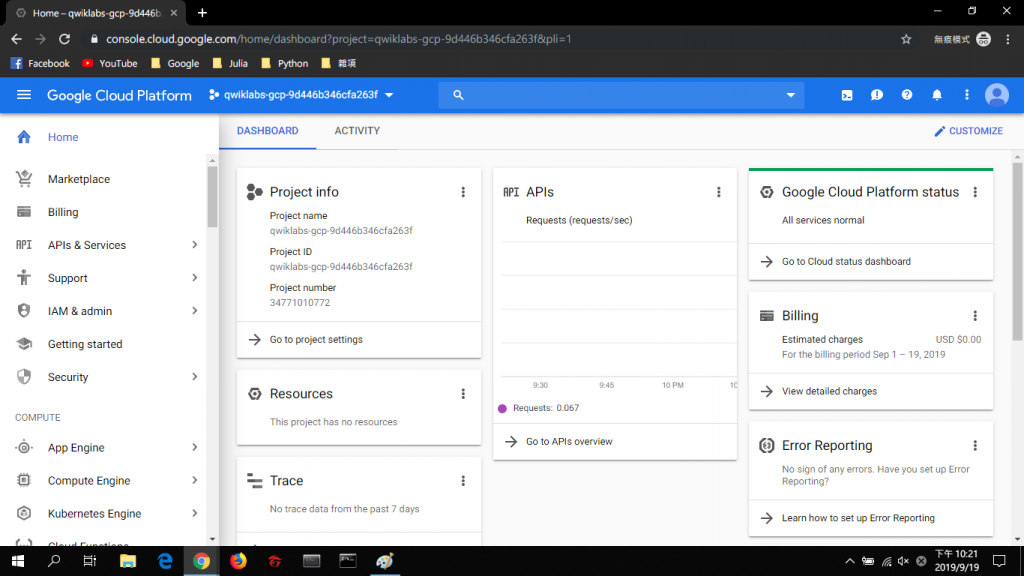This screenshot has width=1024, height=576.
Task: Show hidden system tray icons
Action: point(850,561)
